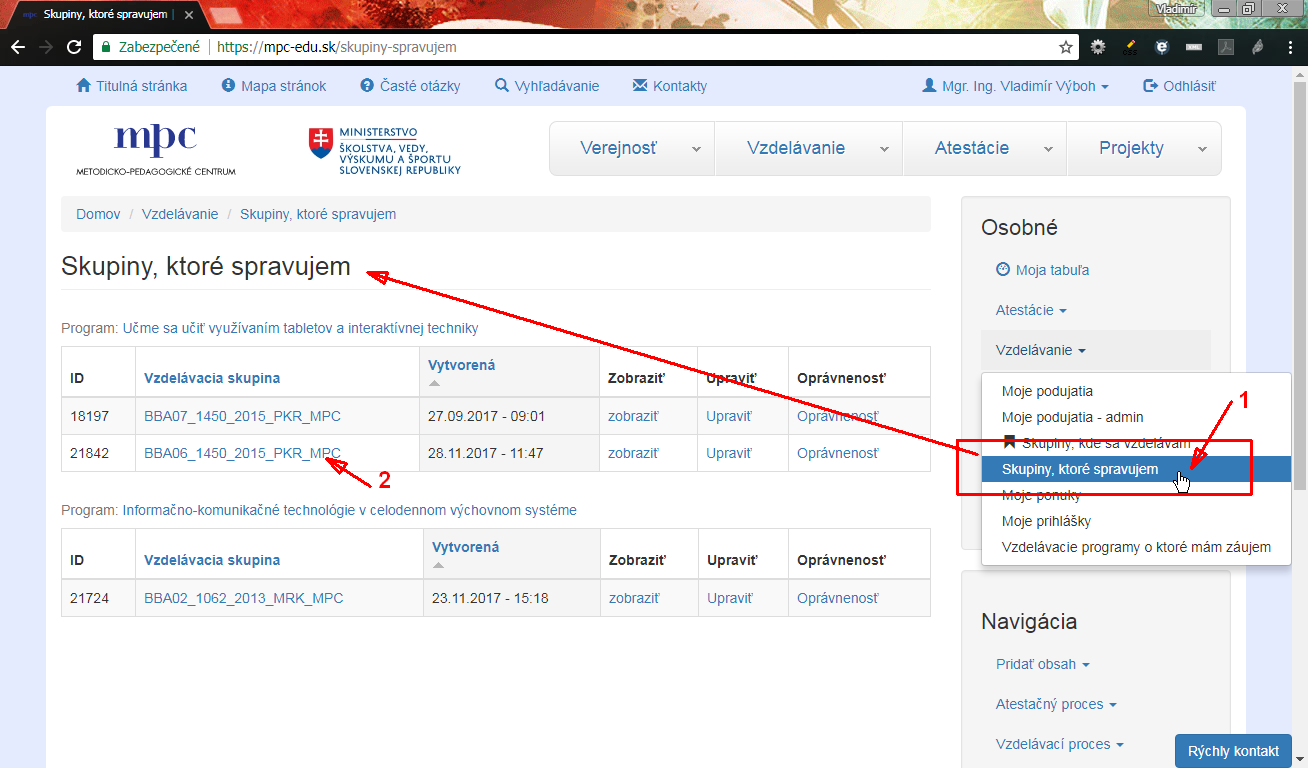Expand the Vzdelávací proces dropdown
This screenshot has width=1308, height=768.
click(x=1059, y=744)
